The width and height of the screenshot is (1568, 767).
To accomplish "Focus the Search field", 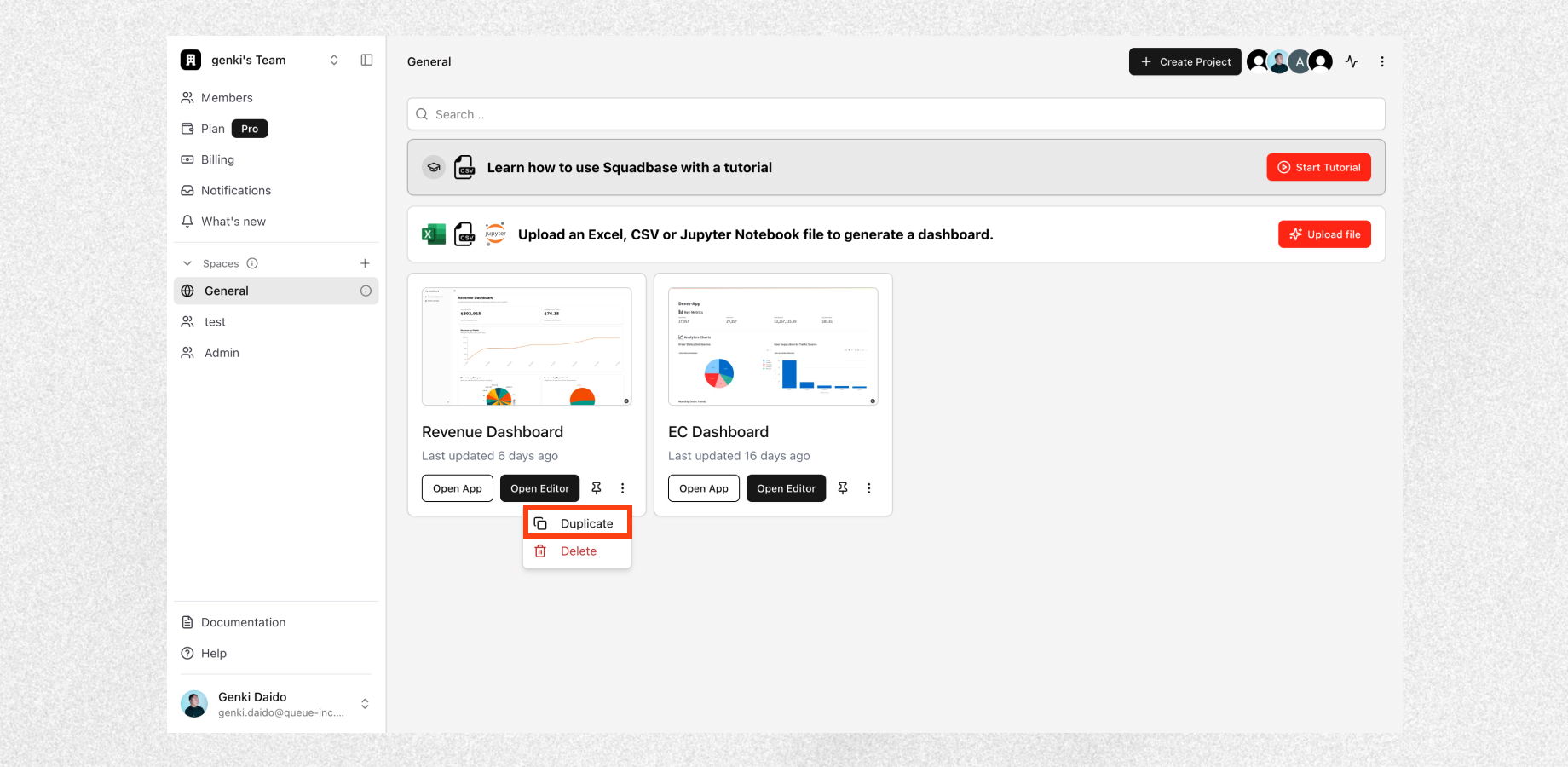I will (896, 114).
